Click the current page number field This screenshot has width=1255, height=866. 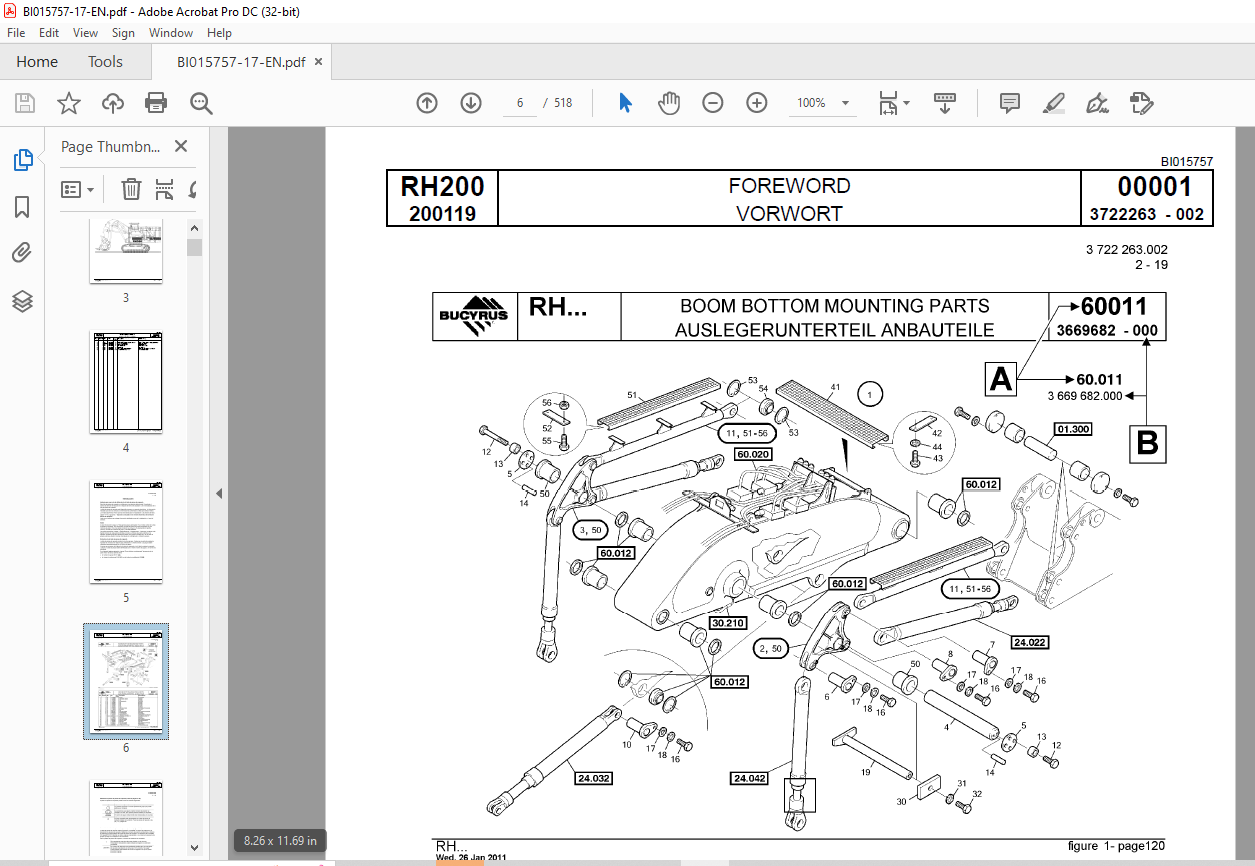point(520,103)
